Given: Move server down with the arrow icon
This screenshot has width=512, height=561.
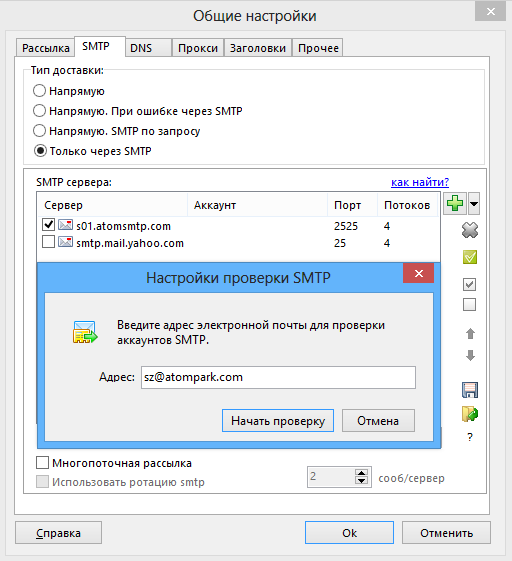Looking at the screenshot, I should click(x=470, y=355).
